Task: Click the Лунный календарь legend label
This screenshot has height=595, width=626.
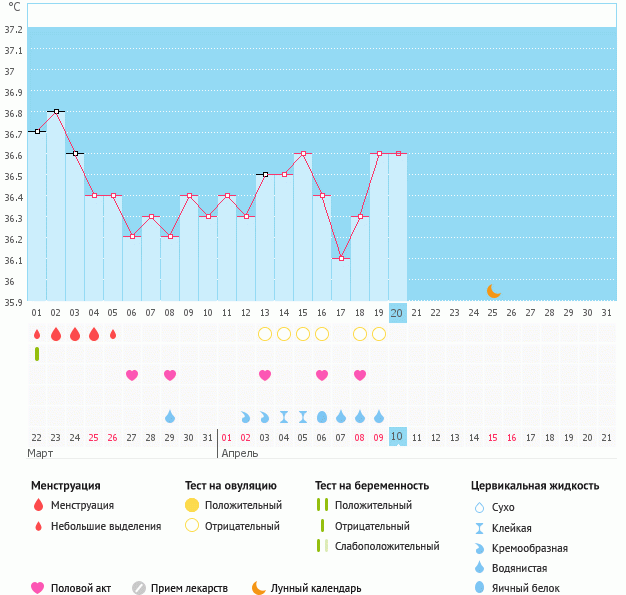Action: click(x=315, y=588)
